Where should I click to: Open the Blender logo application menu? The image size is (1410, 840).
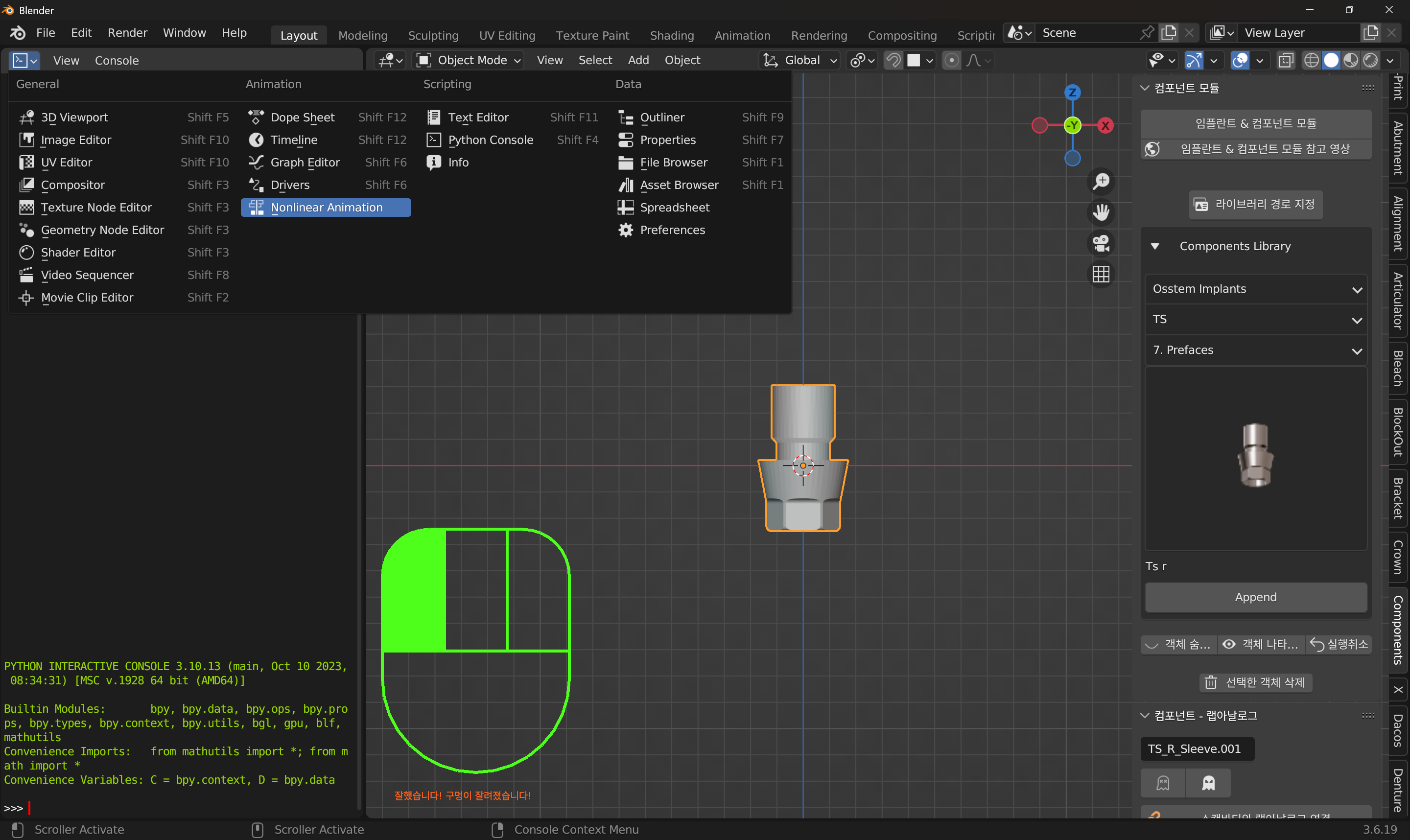tap(17, 33)
